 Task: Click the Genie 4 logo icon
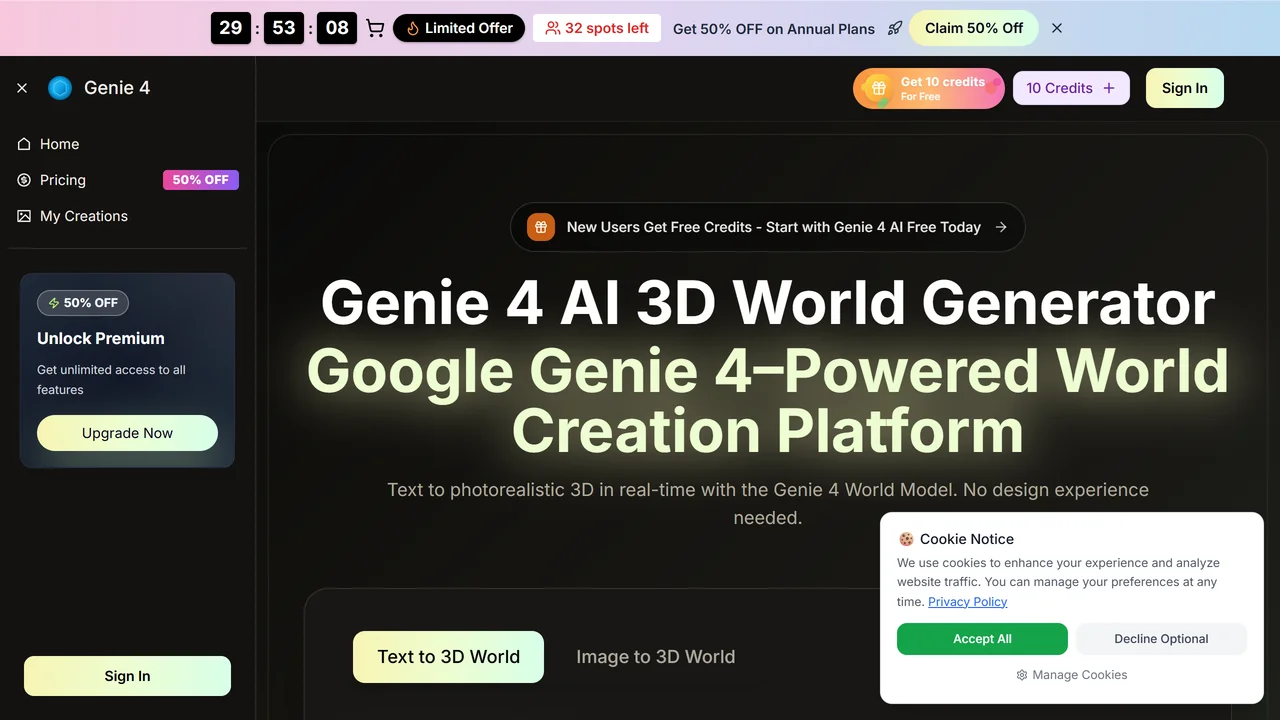60,88
